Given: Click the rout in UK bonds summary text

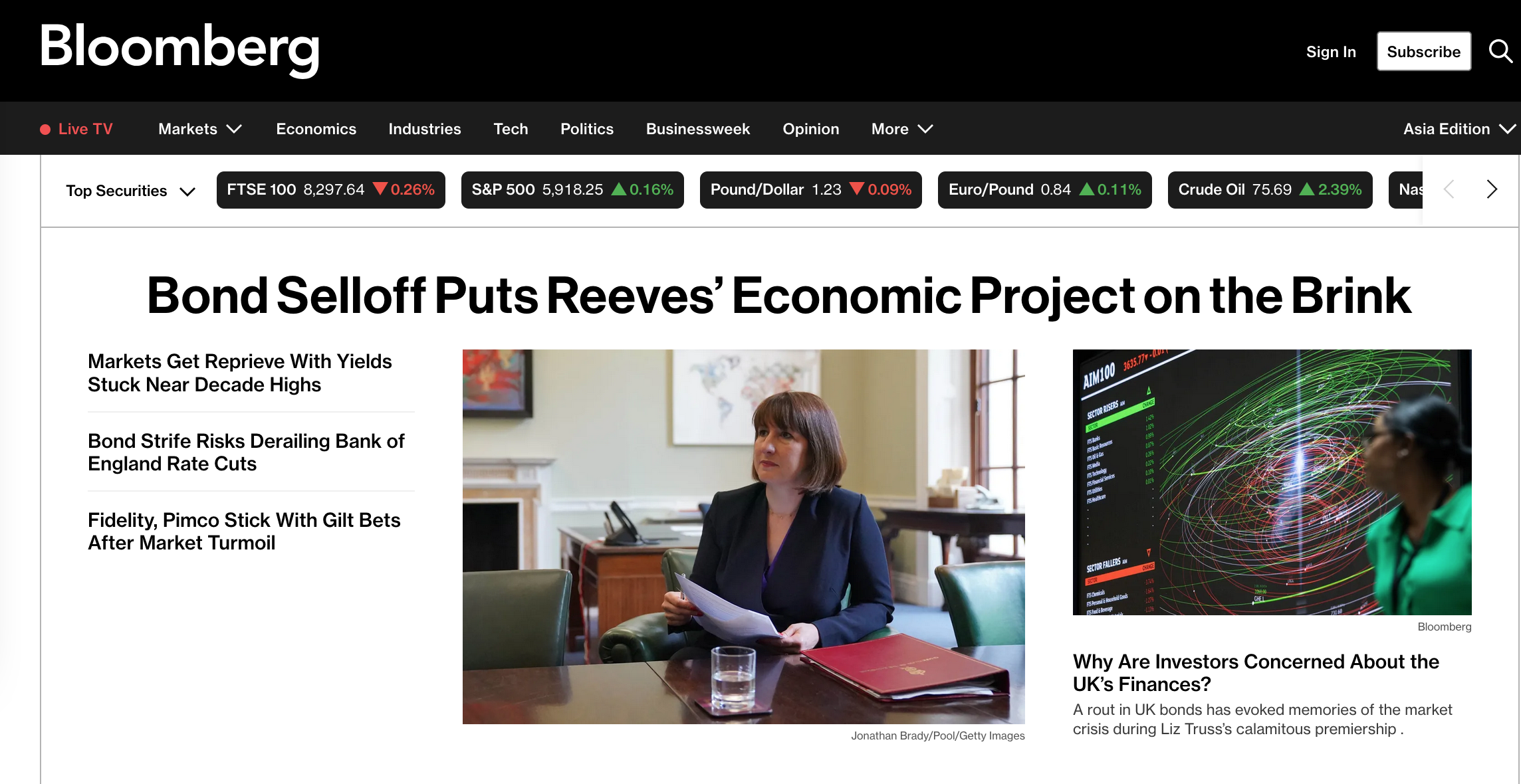Looking at the screenshot, I should coord(1262,720).
